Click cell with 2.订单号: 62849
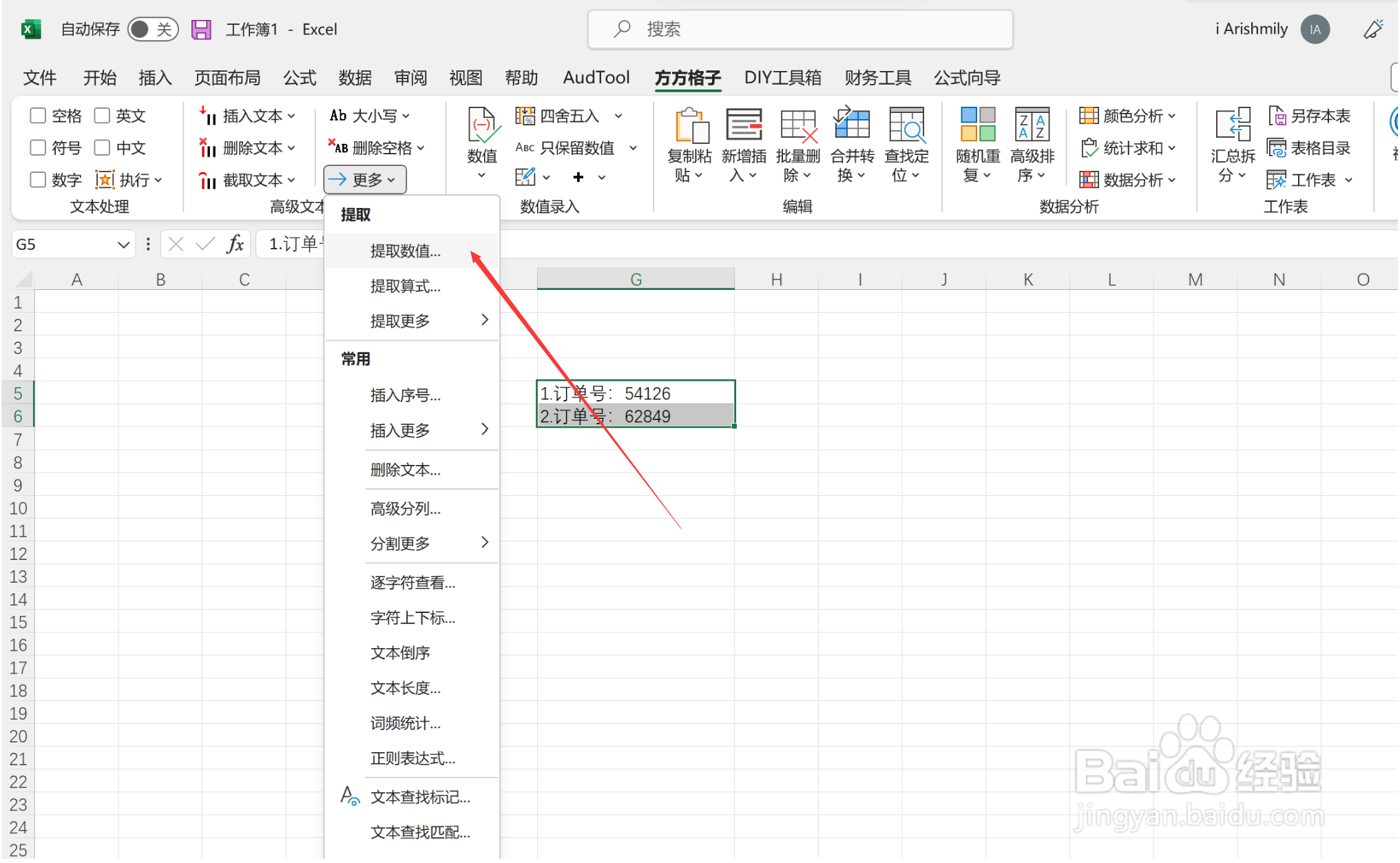 tap(636, 416)
